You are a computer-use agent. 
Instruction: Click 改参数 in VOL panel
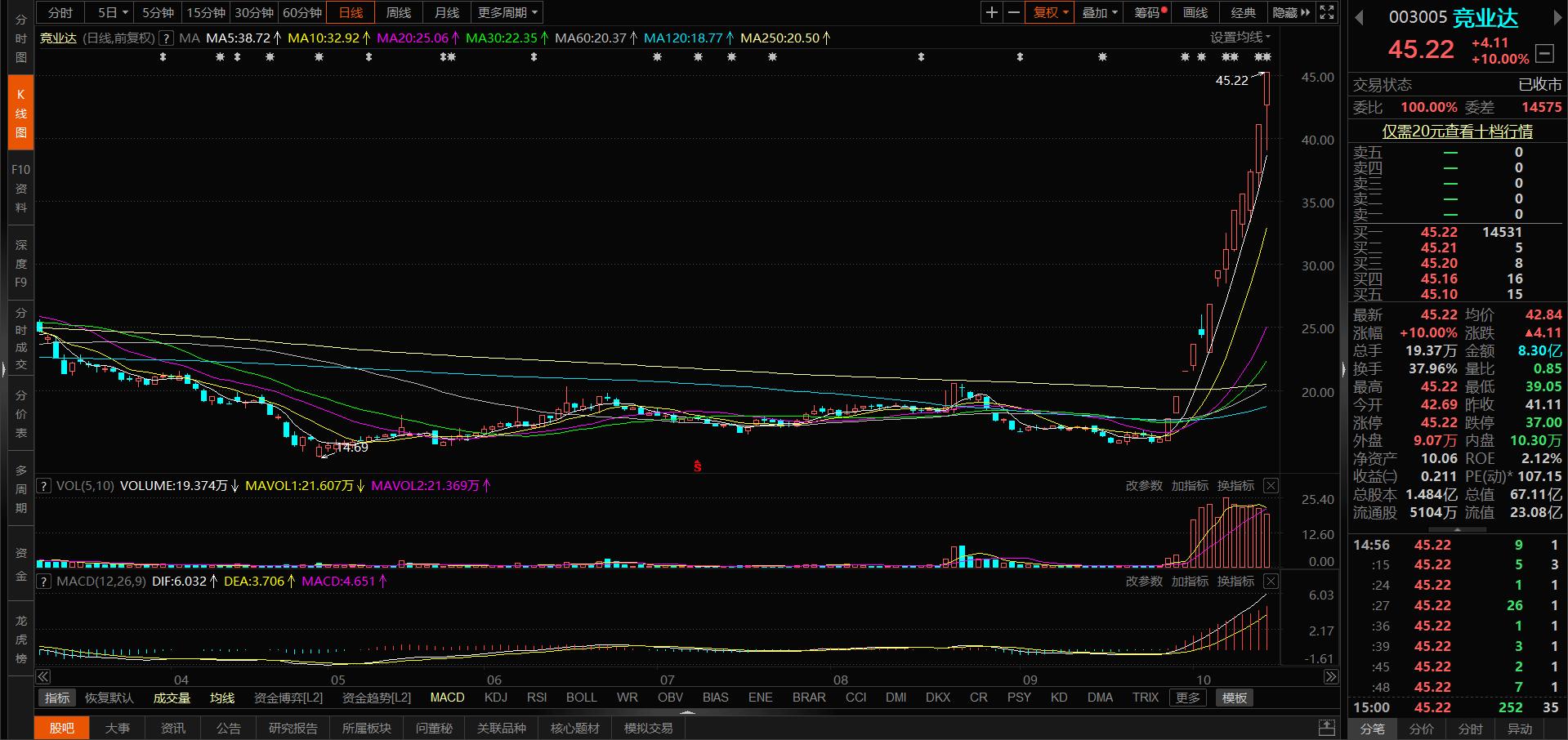[x=1143, y=485]
